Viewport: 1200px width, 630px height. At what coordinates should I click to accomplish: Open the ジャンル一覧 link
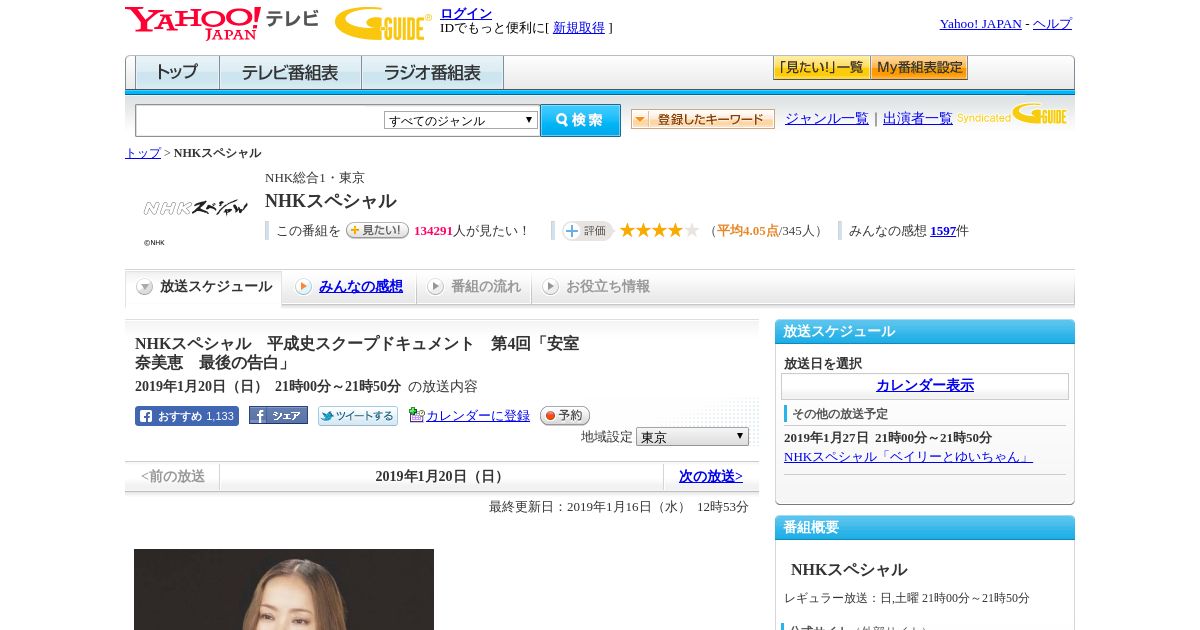point(827,119)
